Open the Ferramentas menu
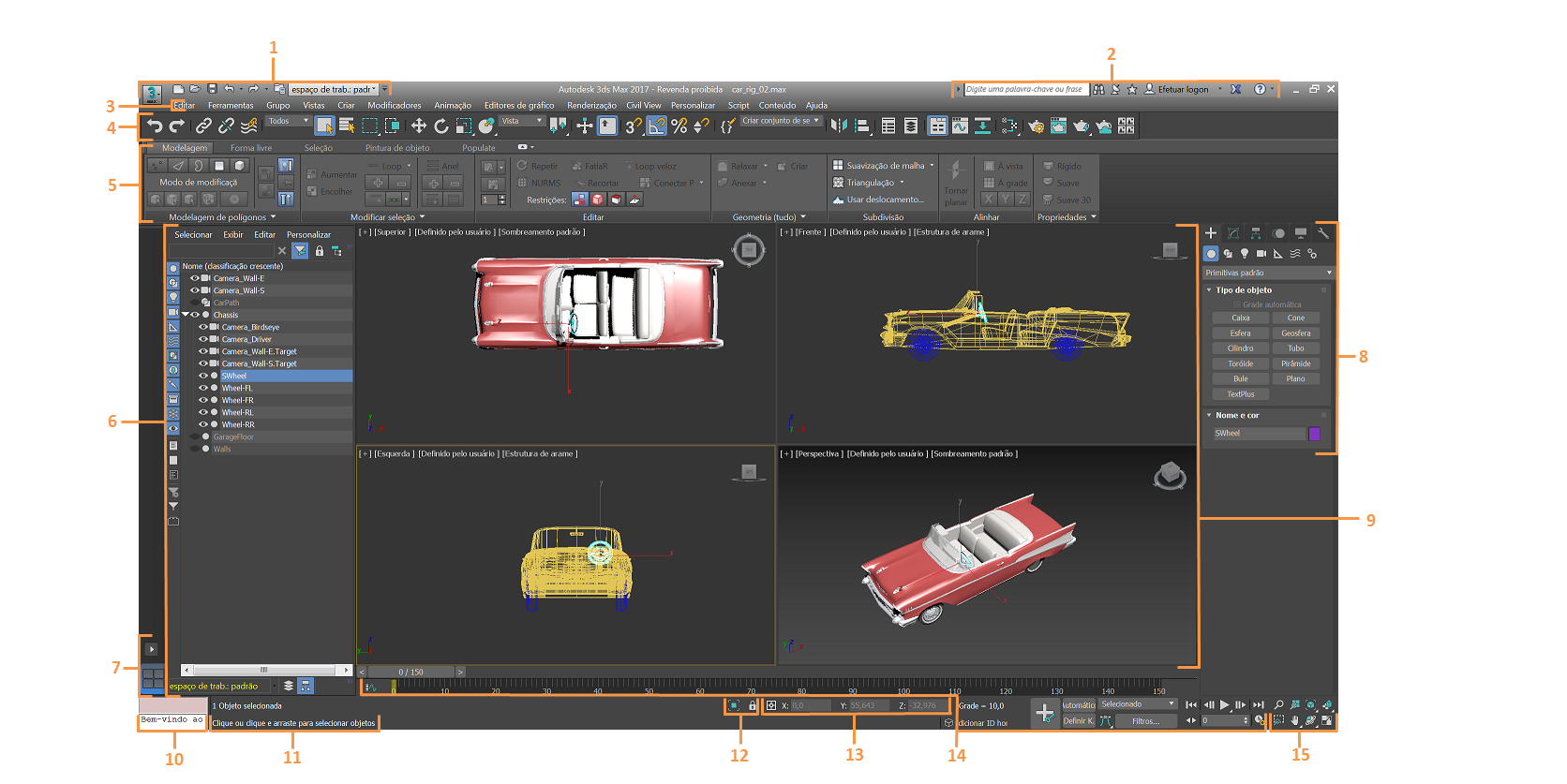Image resolution: width=1567 pixels, height=784 pixels. tap(231, 105)
